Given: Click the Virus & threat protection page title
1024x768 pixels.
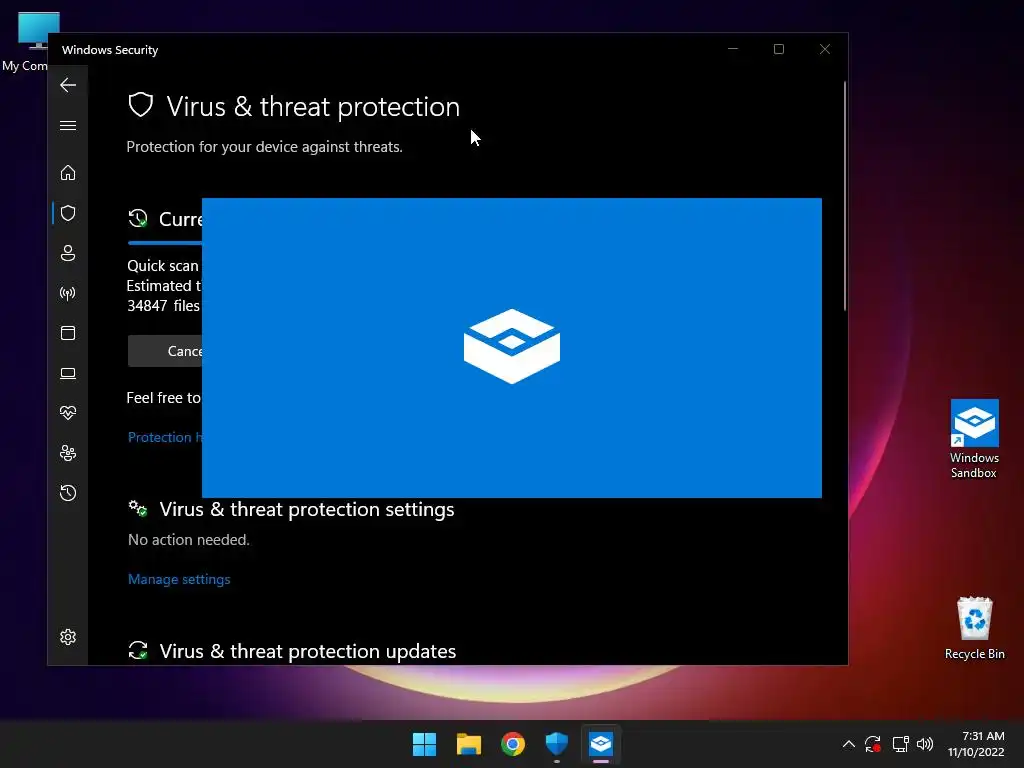Looking at the screenshot, I should 313,106.
